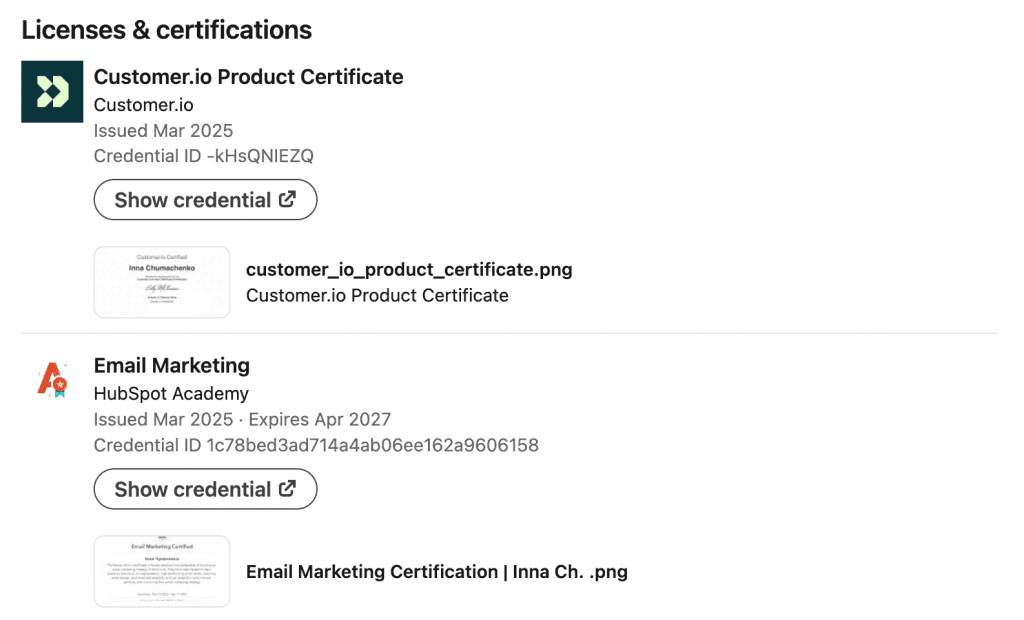Click external-link icon in Email Marketing Show credential
The image size is (1024, 620).
click(x=288, y=488)
